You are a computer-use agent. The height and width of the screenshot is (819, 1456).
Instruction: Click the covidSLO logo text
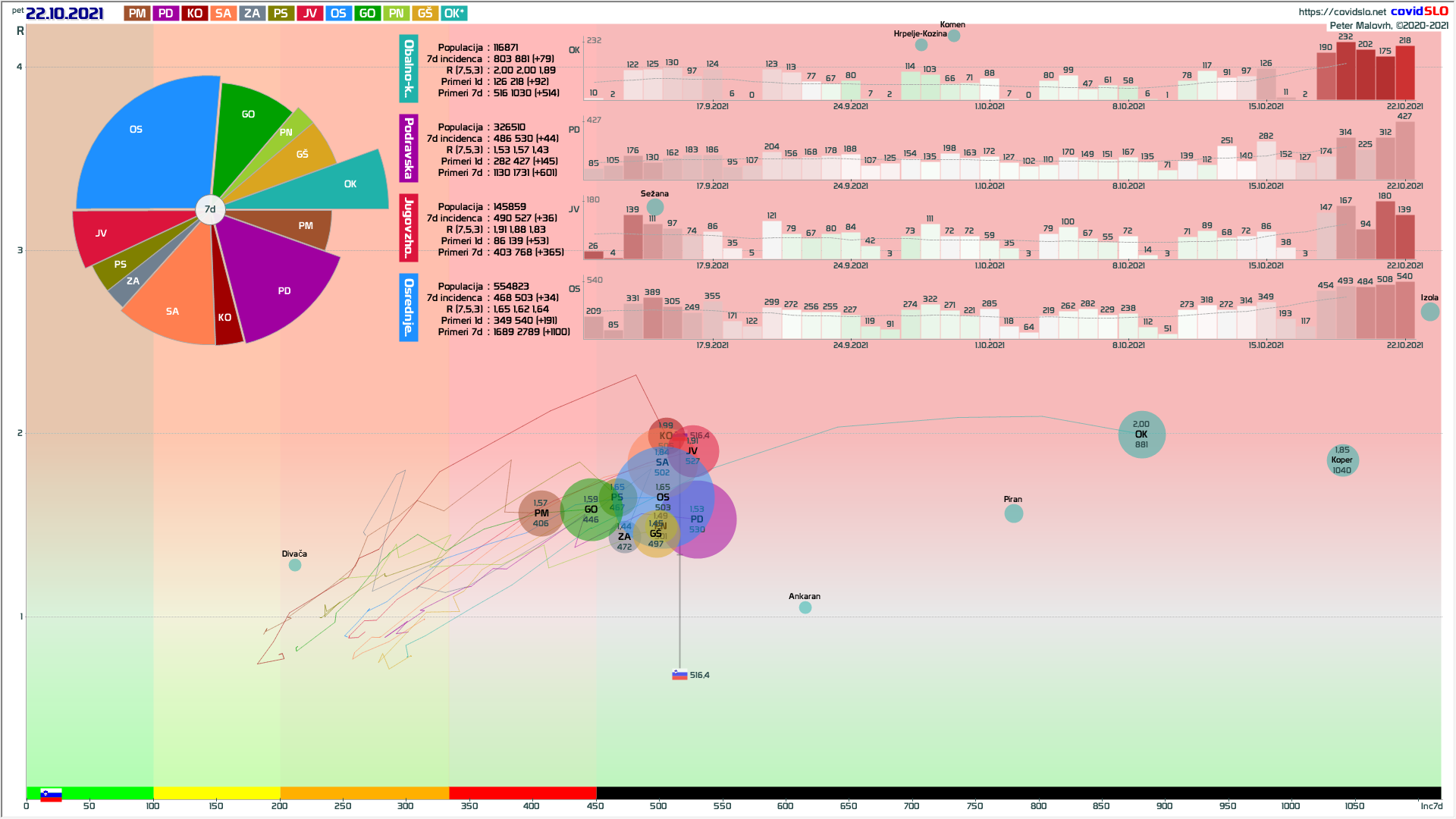(1419, 11)
